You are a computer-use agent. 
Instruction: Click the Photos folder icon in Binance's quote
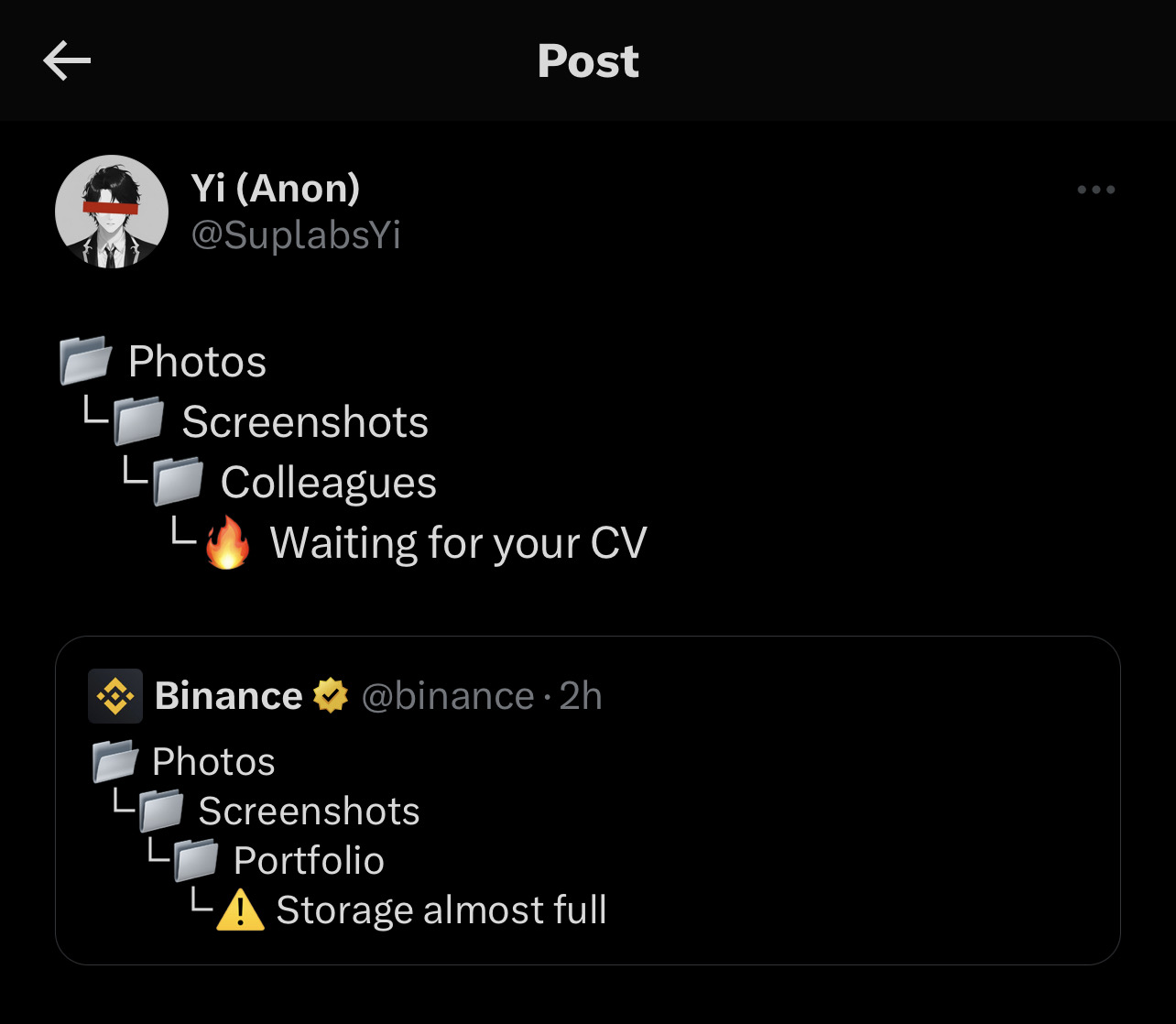115,761
